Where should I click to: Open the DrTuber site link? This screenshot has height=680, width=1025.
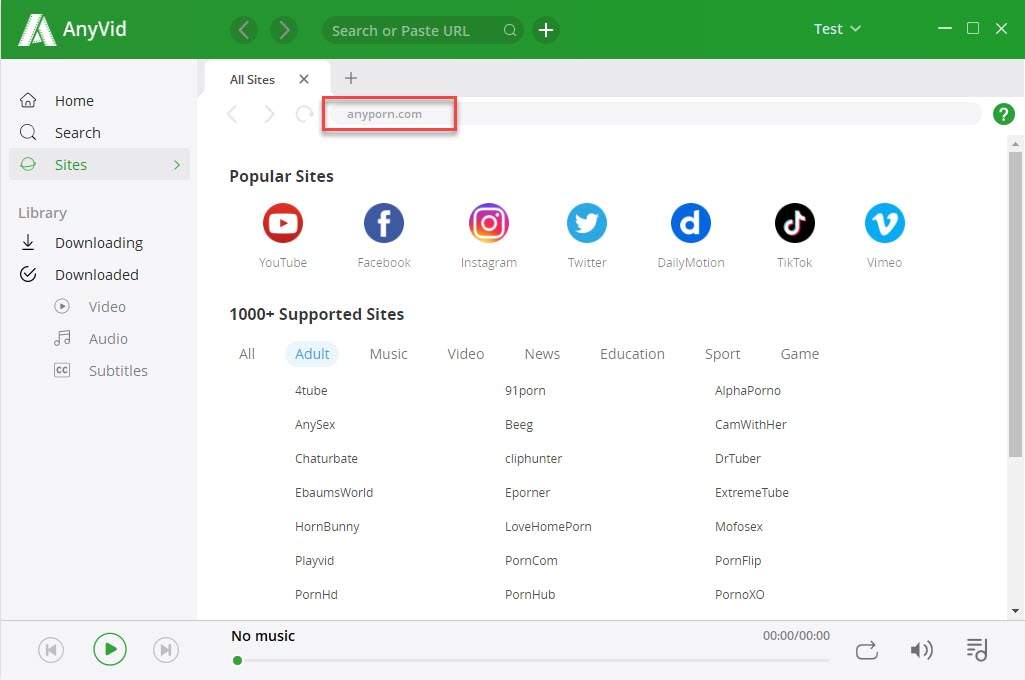tap(737, 458)
